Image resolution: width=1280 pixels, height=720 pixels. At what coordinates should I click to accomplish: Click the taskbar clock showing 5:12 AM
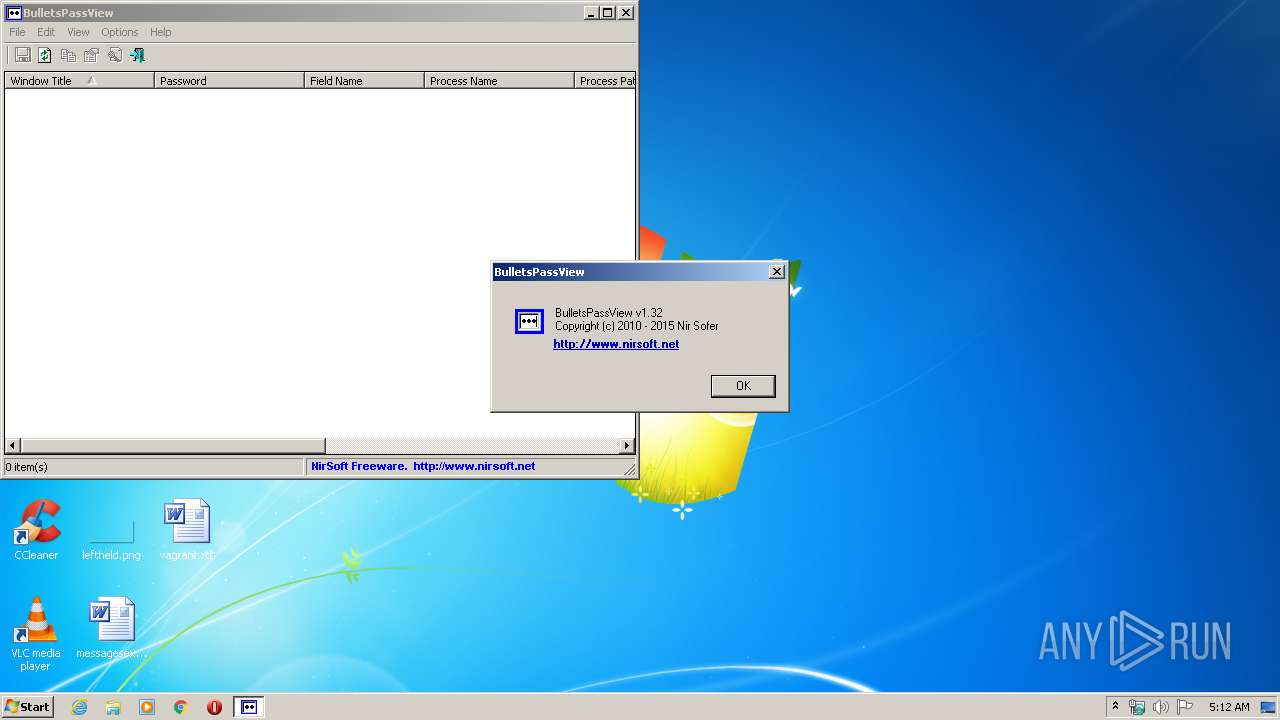tap(1229, 707)
